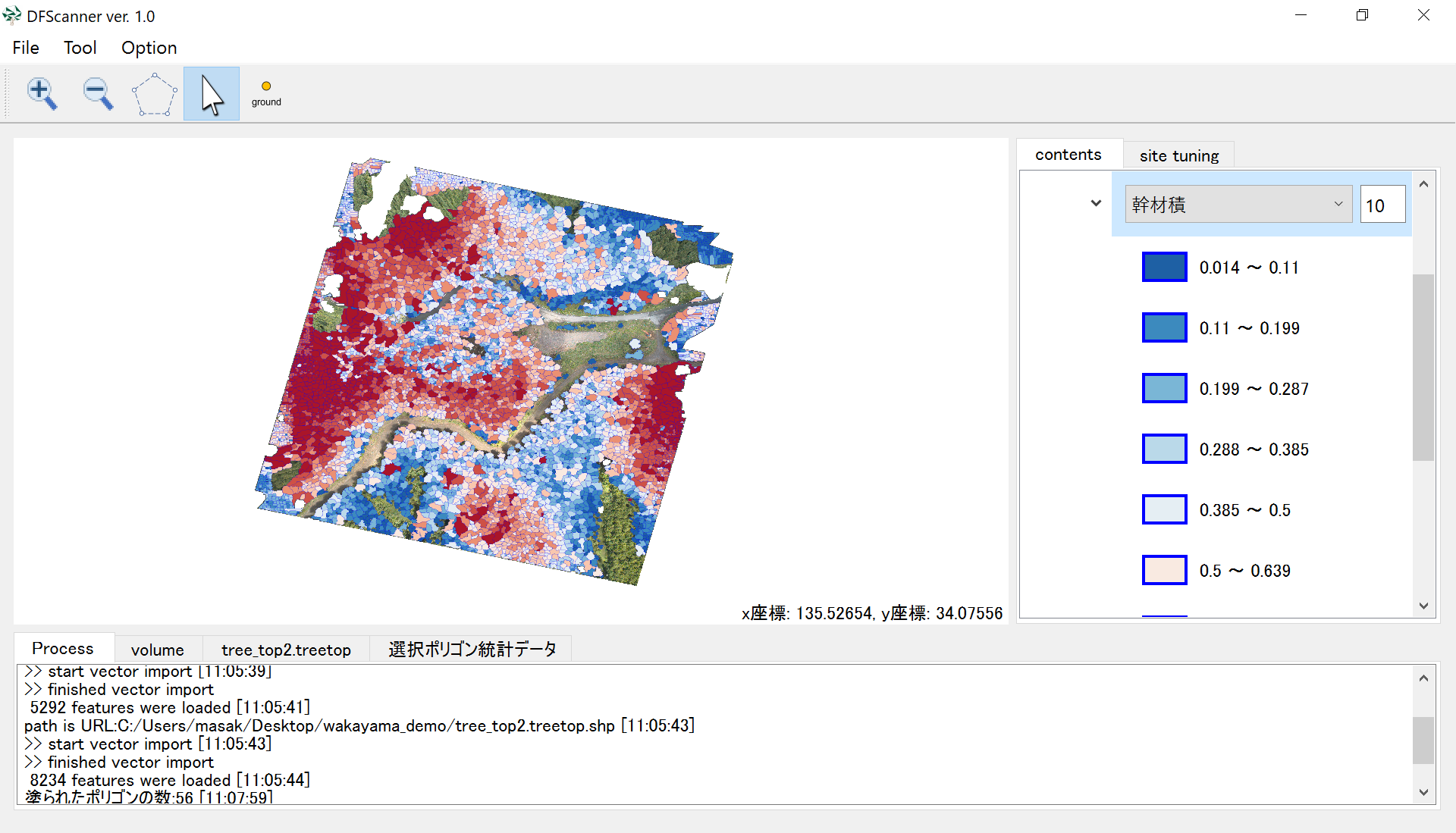This screenshot has width=1456, height=833.
Task: Click the 0.014 ~ 0.11 color swatch
Action: pos(1164,267)
